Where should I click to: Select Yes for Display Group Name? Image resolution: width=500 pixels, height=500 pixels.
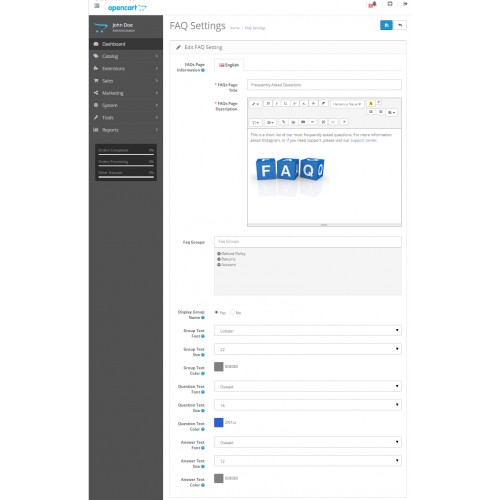coord(216,312)
